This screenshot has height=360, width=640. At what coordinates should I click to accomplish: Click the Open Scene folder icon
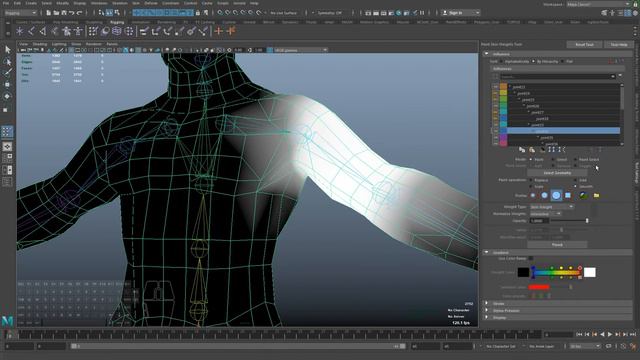pos(56,13)
